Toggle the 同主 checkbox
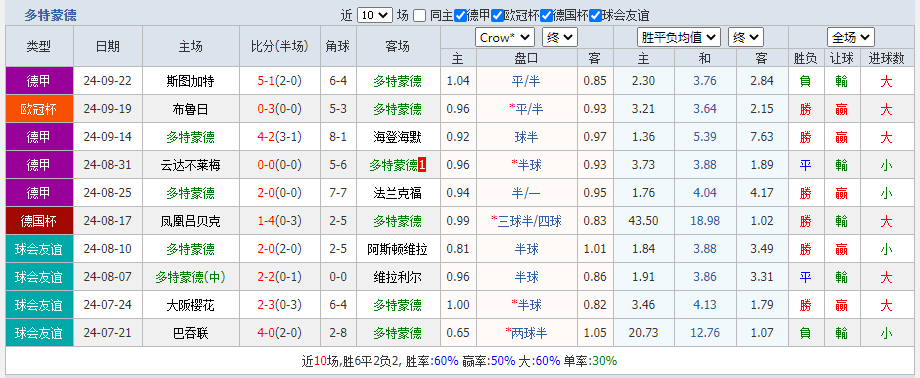 [x=419, y=16]
